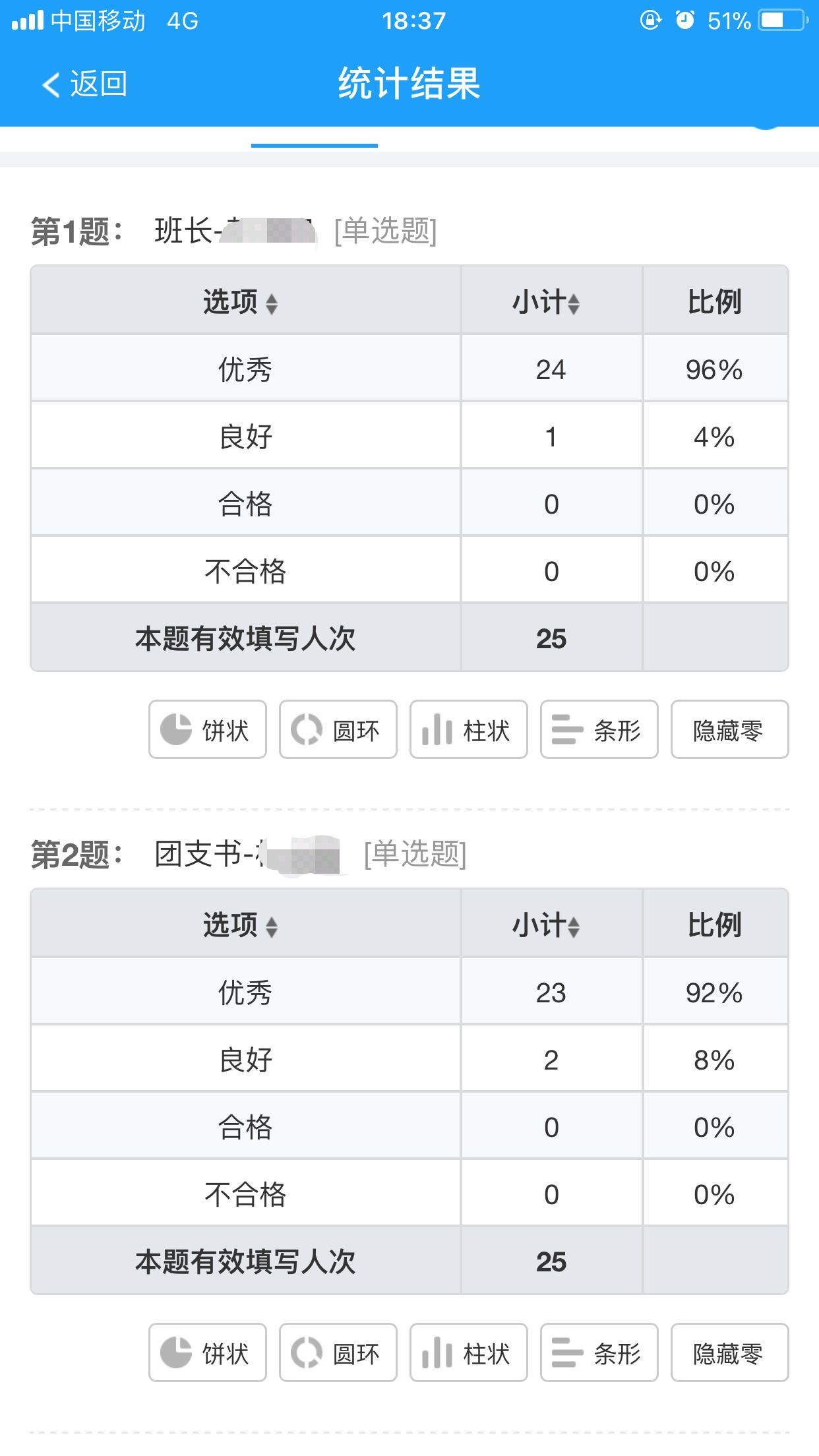Viewport: 819px width, 1456px height.
Task: Sort question 2 by subtotal column
Action: 547,925
